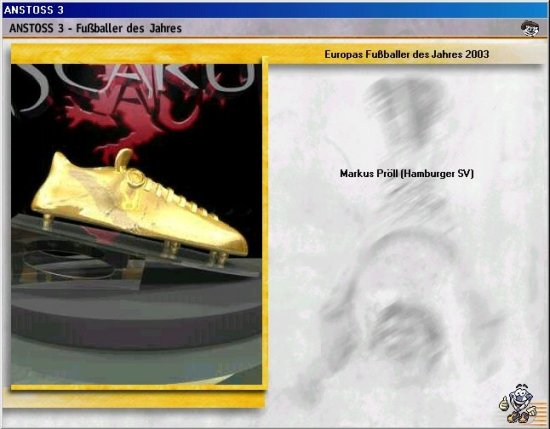
Task: Click the heading Europas Fußballer des Jahres 2003
Action: pos(407,54)
